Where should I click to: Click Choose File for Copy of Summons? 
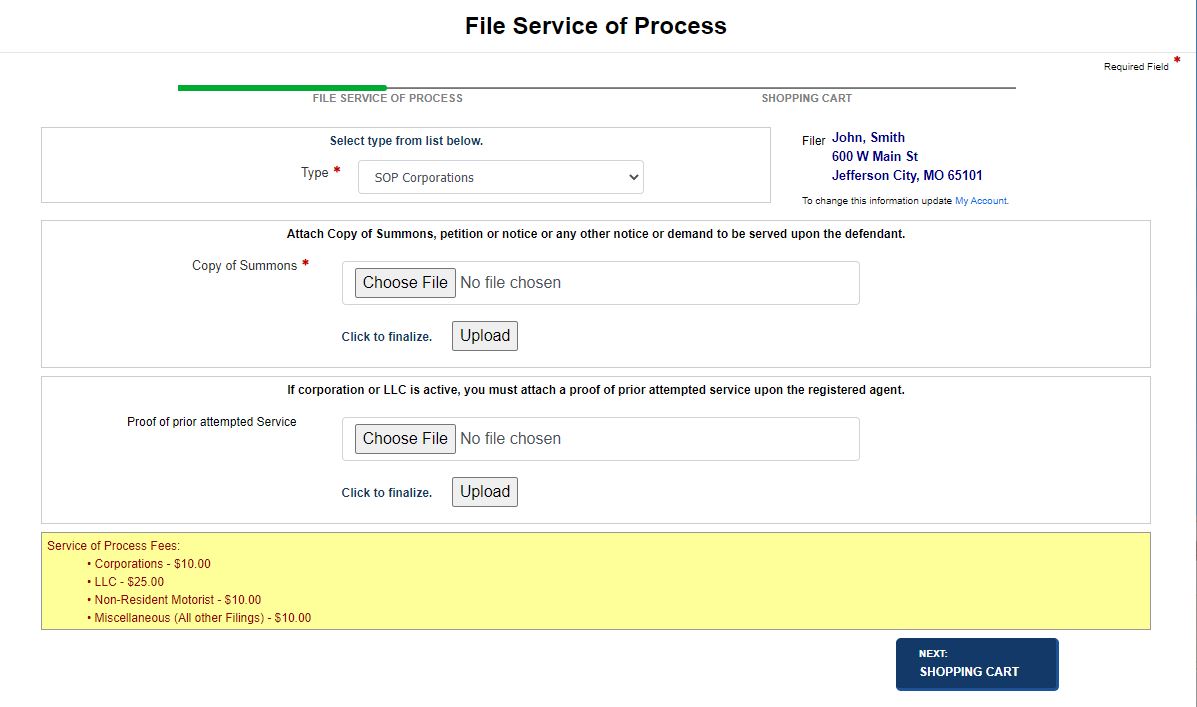404,282
